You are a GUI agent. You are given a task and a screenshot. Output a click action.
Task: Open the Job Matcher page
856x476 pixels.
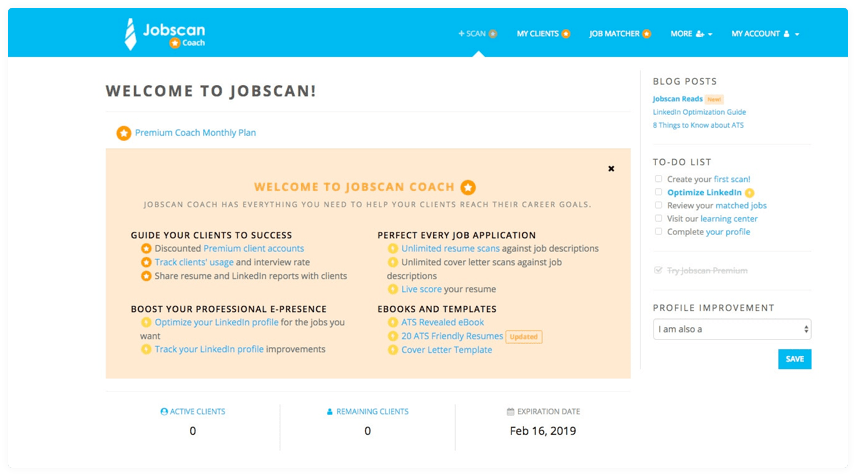[x=619, y=34]
